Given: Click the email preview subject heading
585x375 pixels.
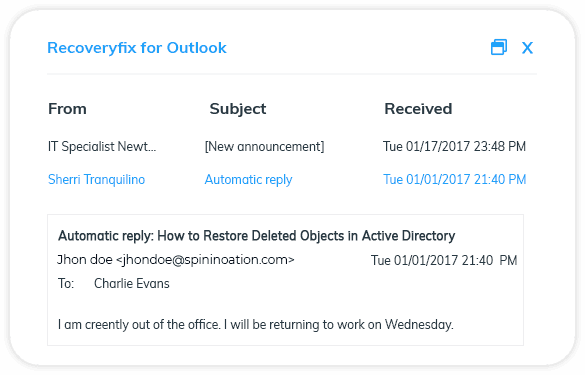Looking at the screenshot, I should [x=257, y=236].
